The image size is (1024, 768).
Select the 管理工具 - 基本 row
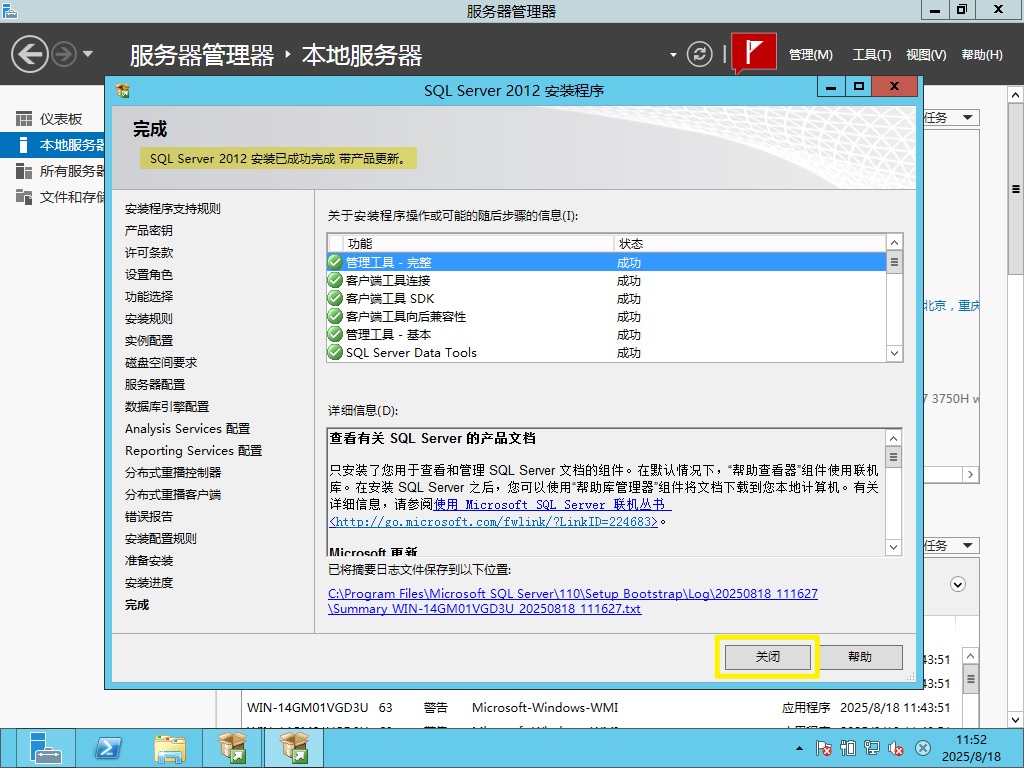click(x=606, y=334)
